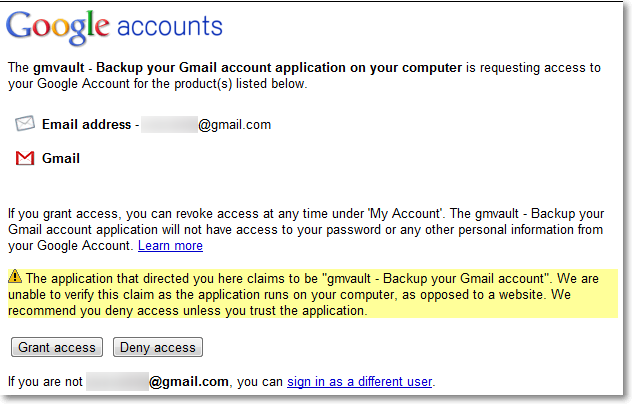Viewport: 632px width, 404px height.
Task: Click the blurred username after 'If you are not'
Action: click(x=116, y=381)
